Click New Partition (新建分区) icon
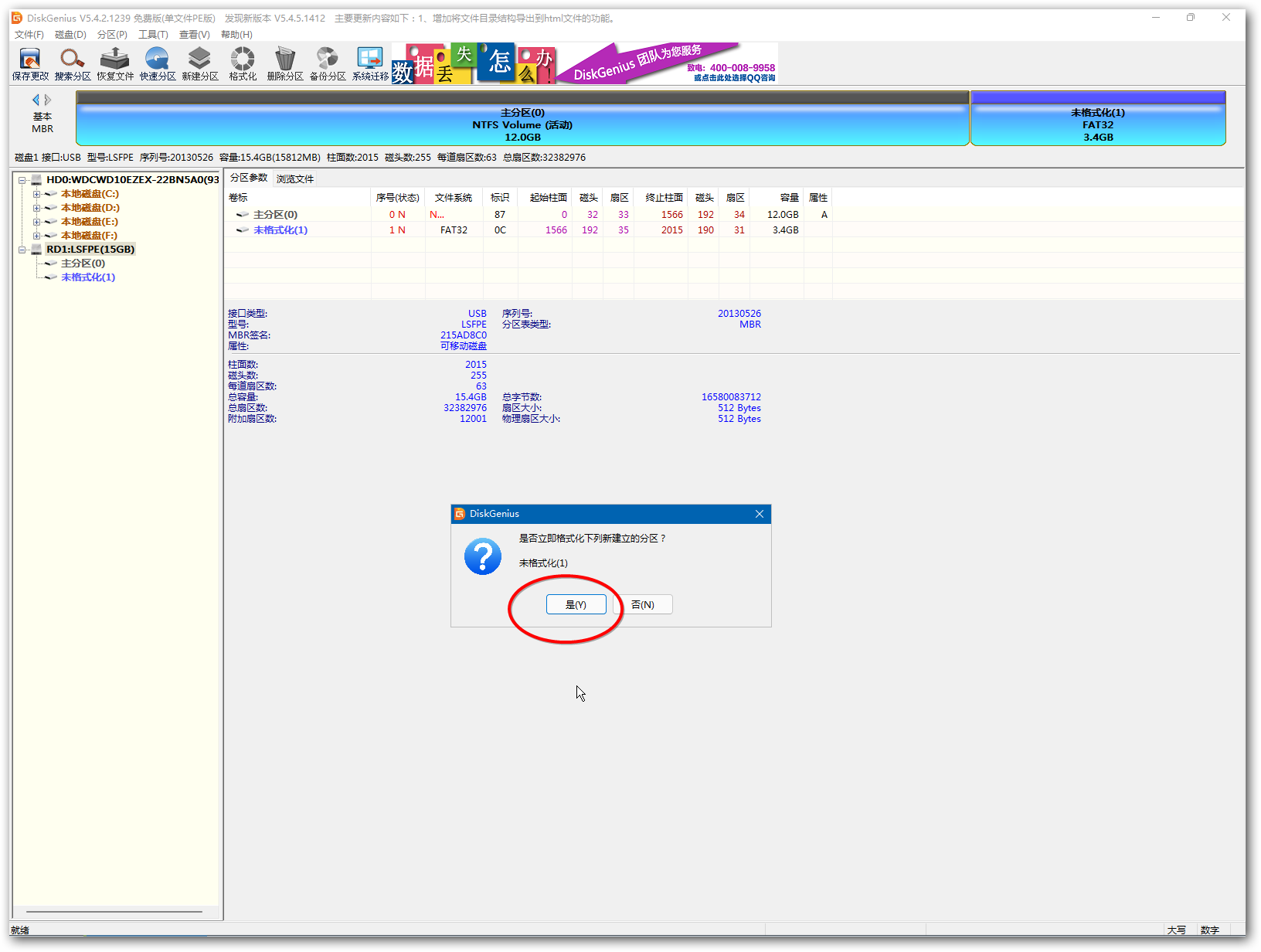This screenshot has height=952, width=1261. point(200,63)
